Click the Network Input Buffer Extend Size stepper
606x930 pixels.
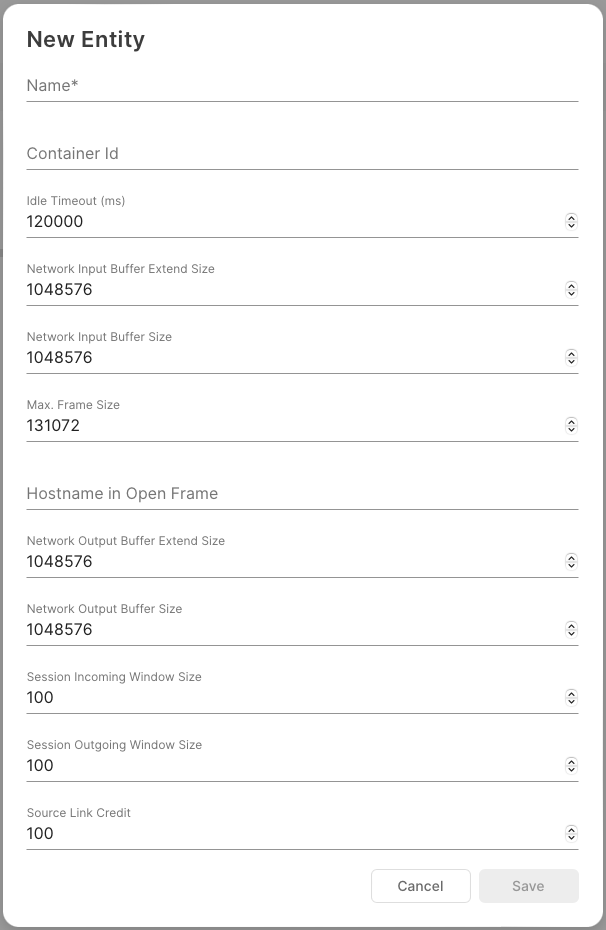pyautogui.click(x=571, y=290)
